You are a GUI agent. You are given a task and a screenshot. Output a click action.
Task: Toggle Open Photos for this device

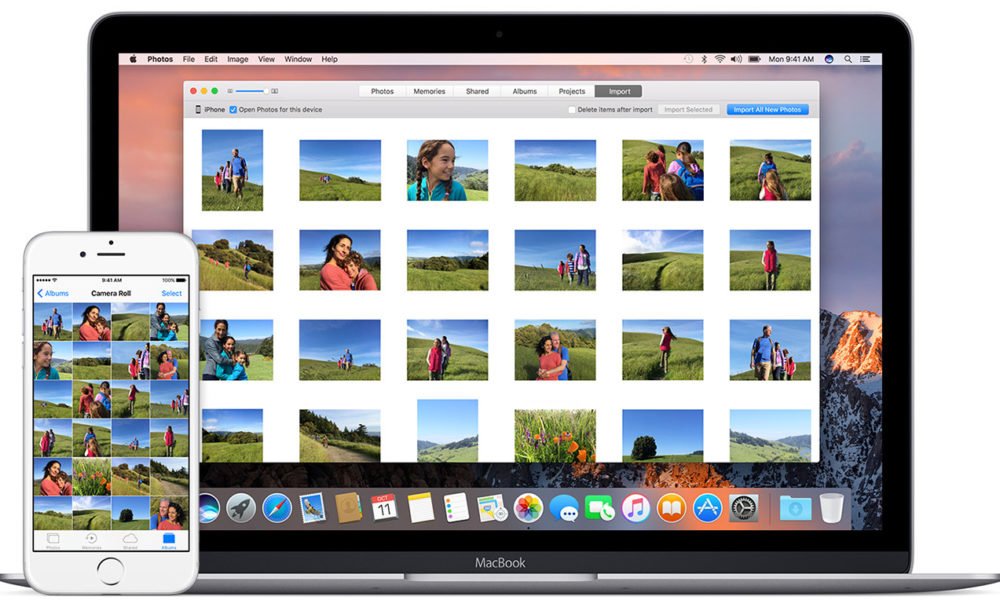232,109
